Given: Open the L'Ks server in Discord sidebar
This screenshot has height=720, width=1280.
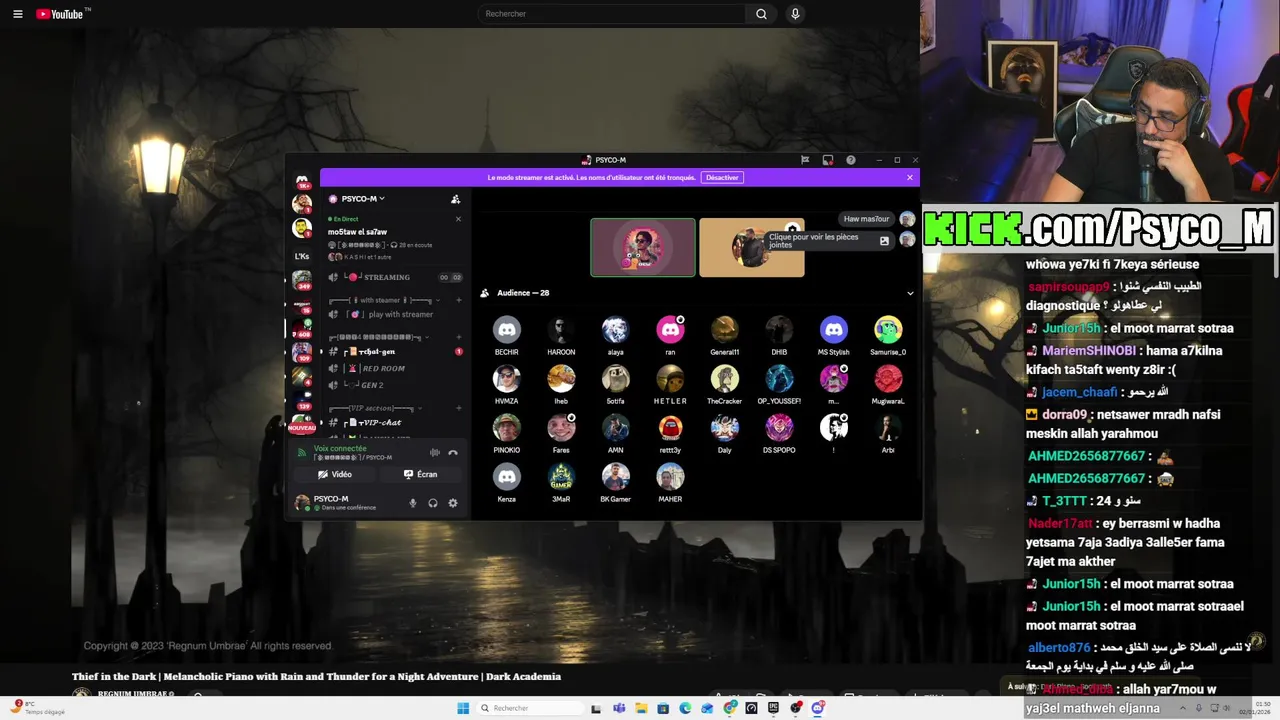Looking at the screenshot, I should pyautogui.click(x=302, y=256).
